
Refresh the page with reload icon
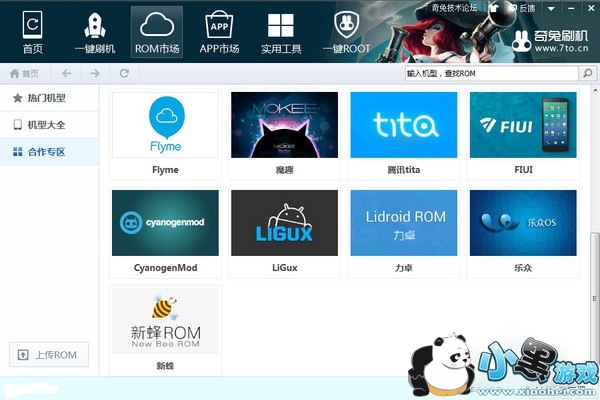(x=124, y=73)
